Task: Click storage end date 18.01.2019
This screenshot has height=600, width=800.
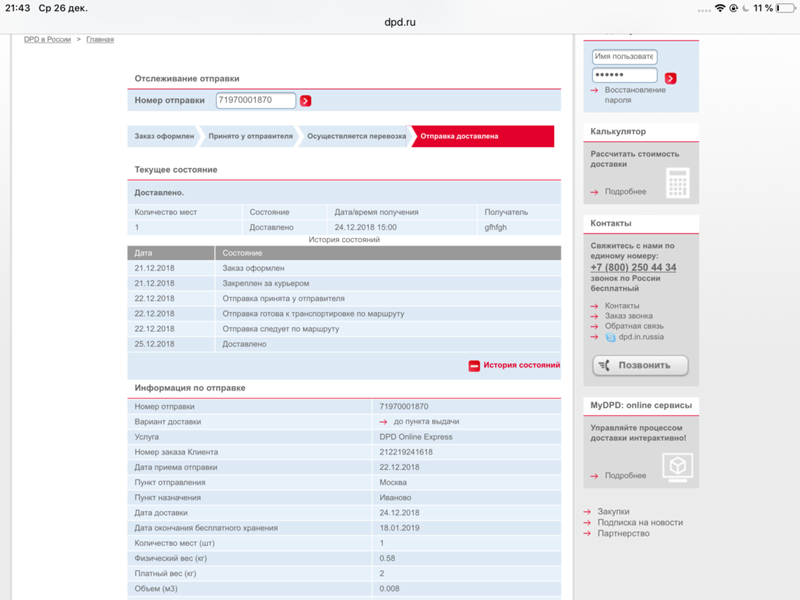Action: coord(399,528)
